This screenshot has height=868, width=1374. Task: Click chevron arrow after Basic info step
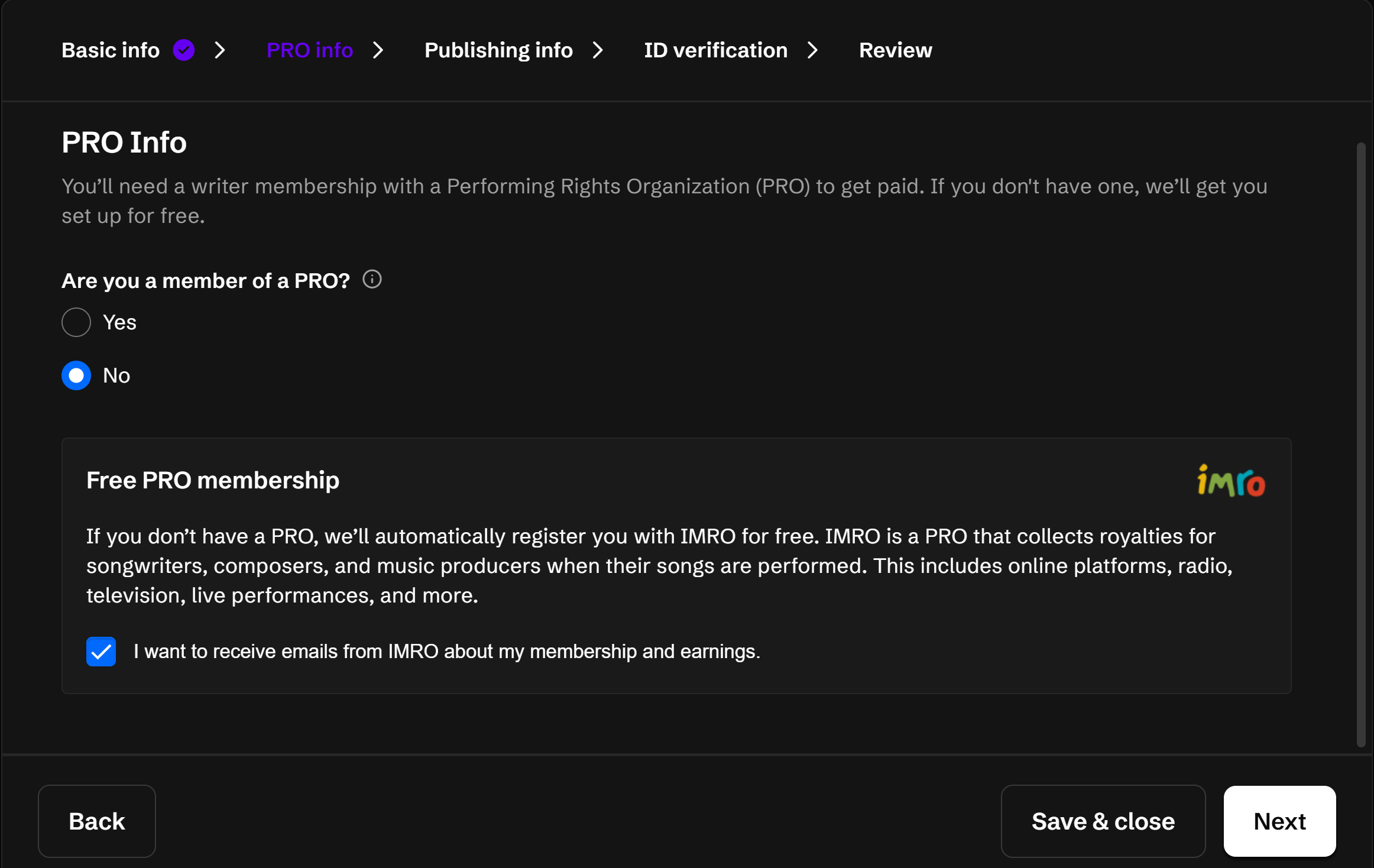[220, 50]
